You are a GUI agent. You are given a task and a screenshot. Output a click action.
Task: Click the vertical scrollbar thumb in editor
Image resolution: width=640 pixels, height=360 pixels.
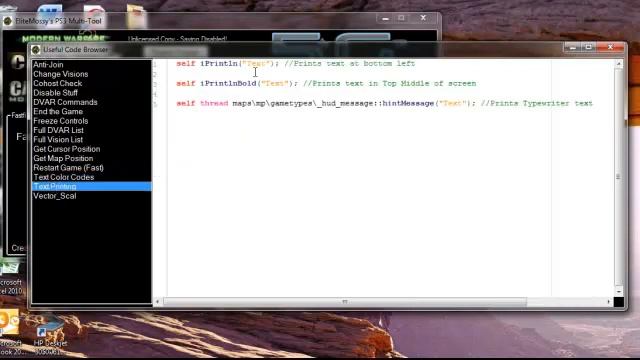(x=618, y=176)
